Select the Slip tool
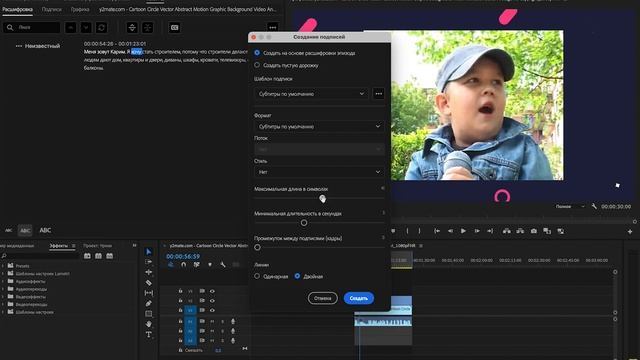640x360 pixels. (149, 293)
